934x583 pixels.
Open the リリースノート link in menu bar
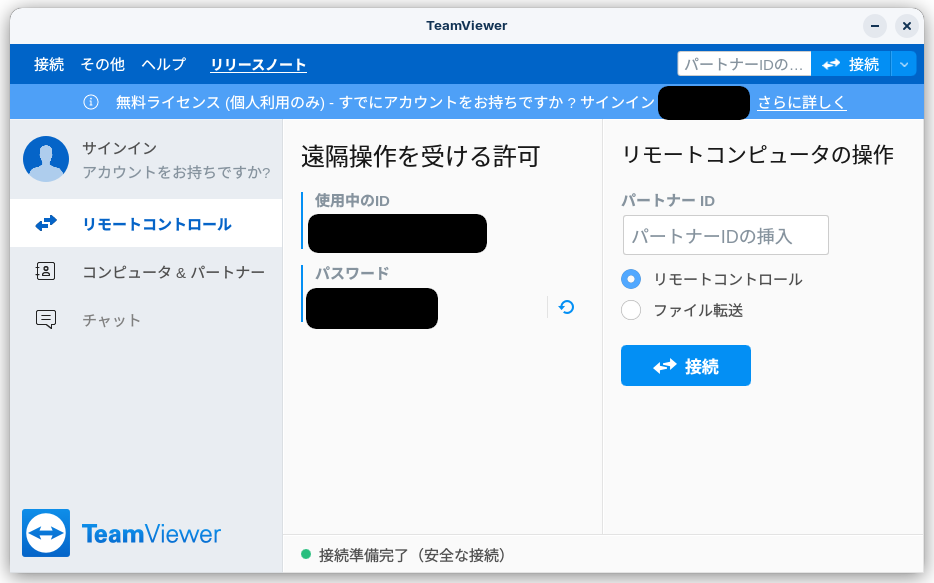[x=259, y=64]
